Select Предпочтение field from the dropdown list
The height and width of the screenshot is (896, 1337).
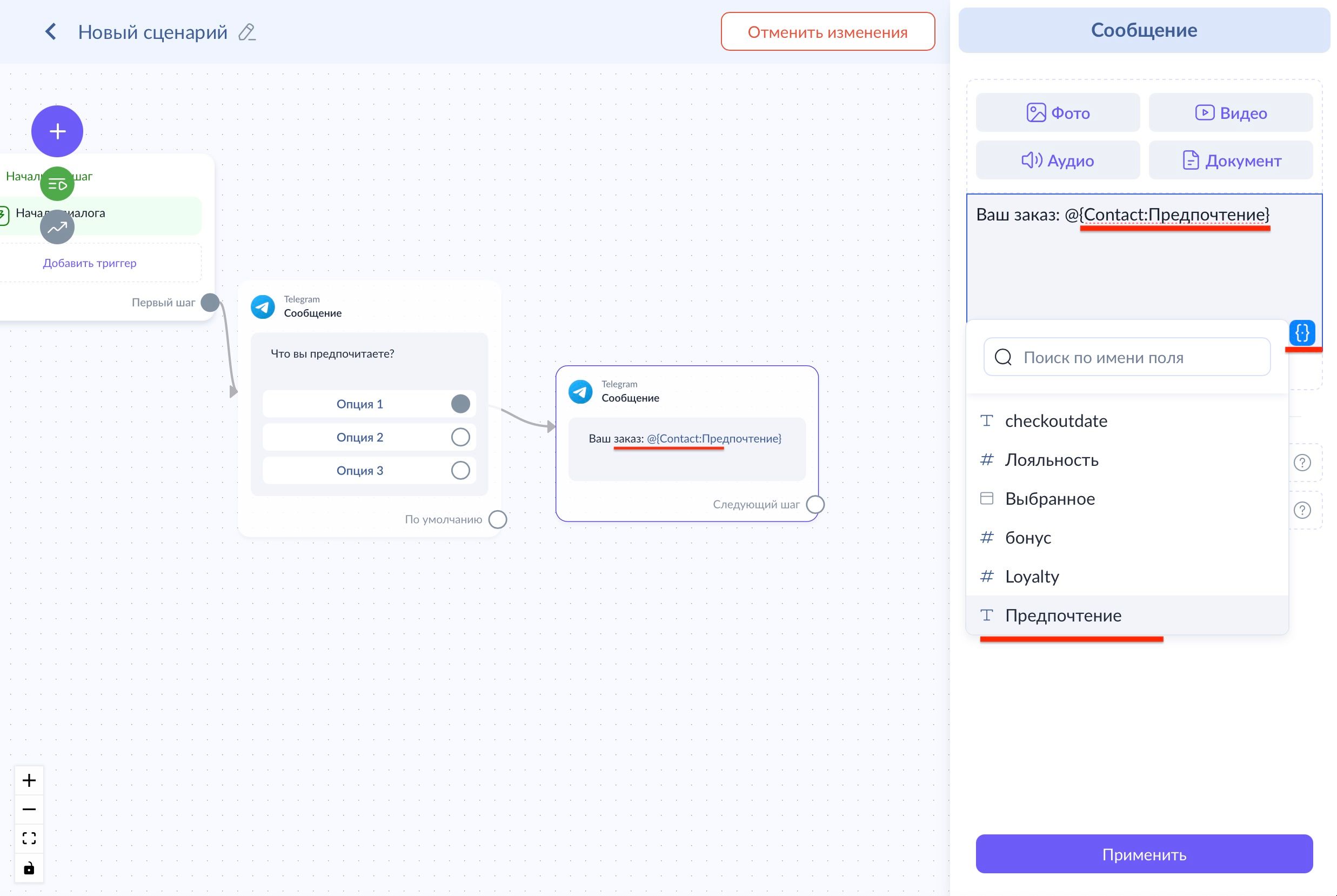1063,616
